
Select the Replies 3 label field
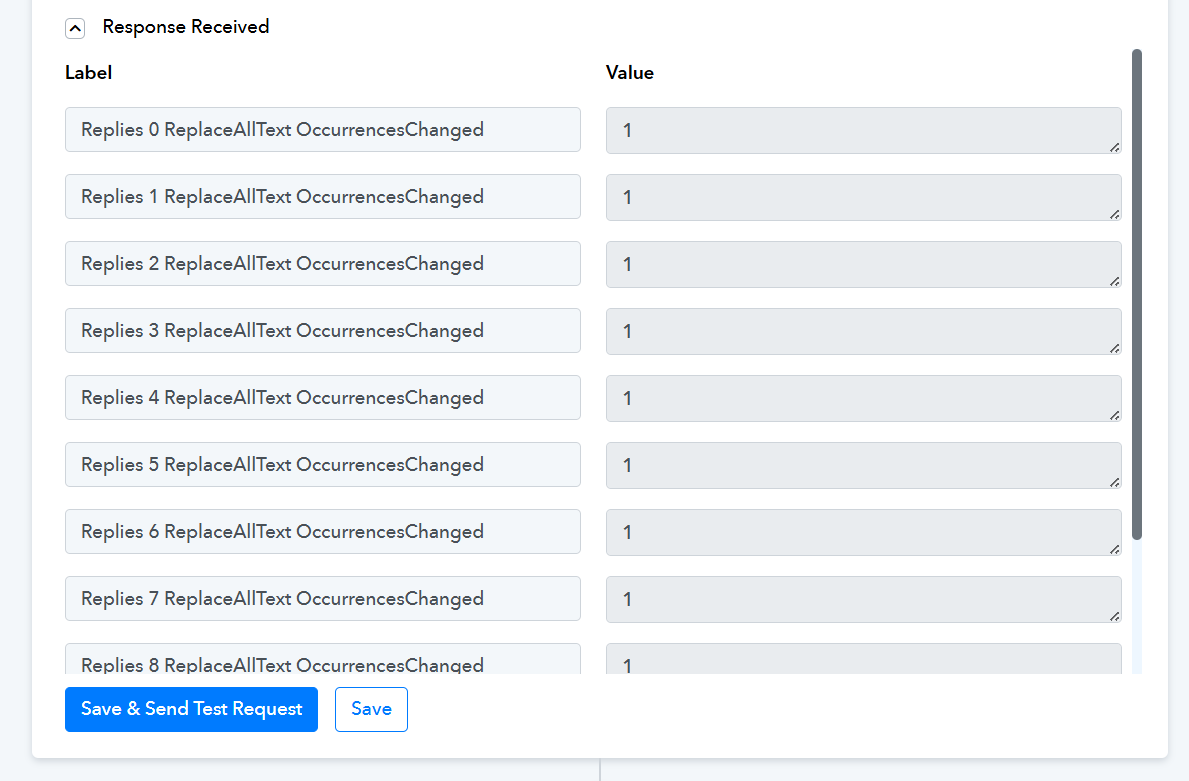pos(323,331)
